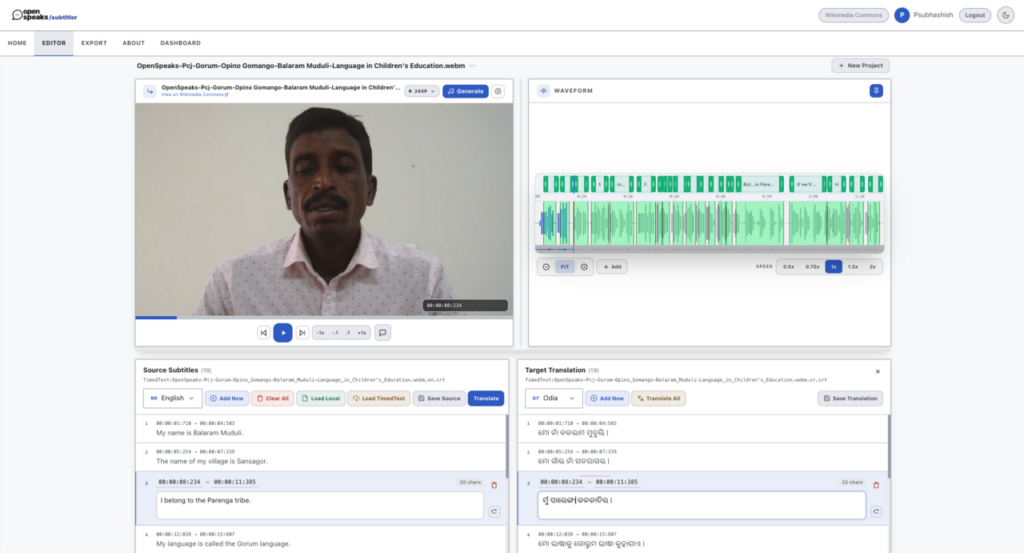
Task: Delete source subtitle 3 trash icon
Action: (494, 485)
